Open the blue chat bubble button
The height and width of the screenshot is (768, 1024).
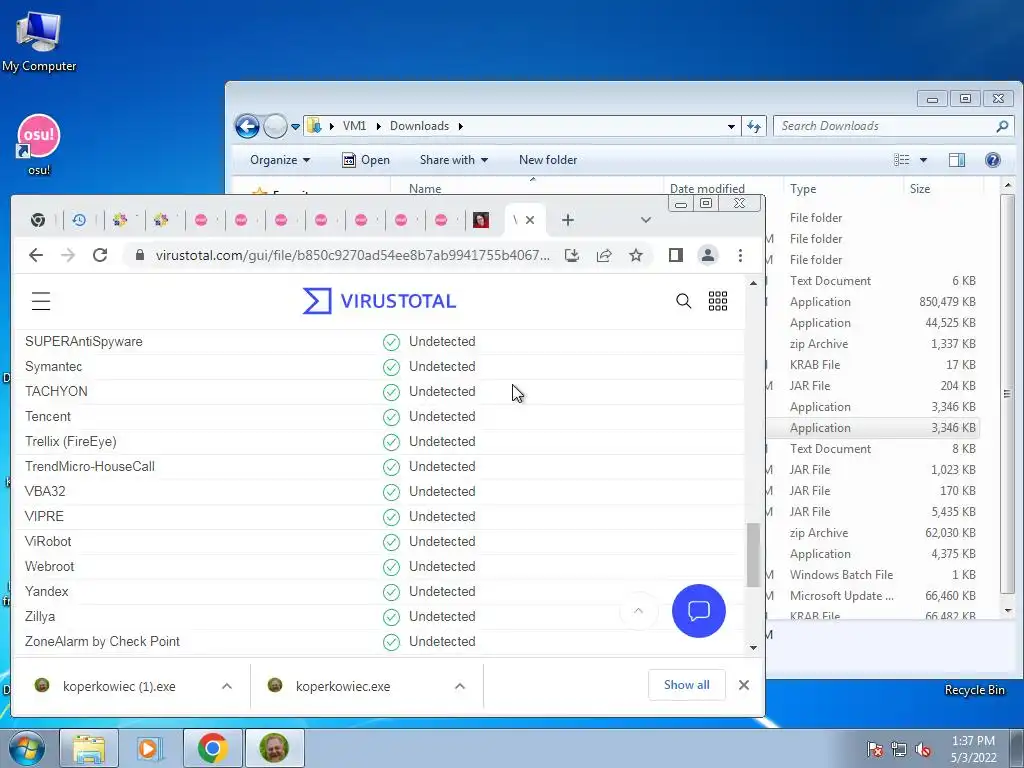click(699, 611)
